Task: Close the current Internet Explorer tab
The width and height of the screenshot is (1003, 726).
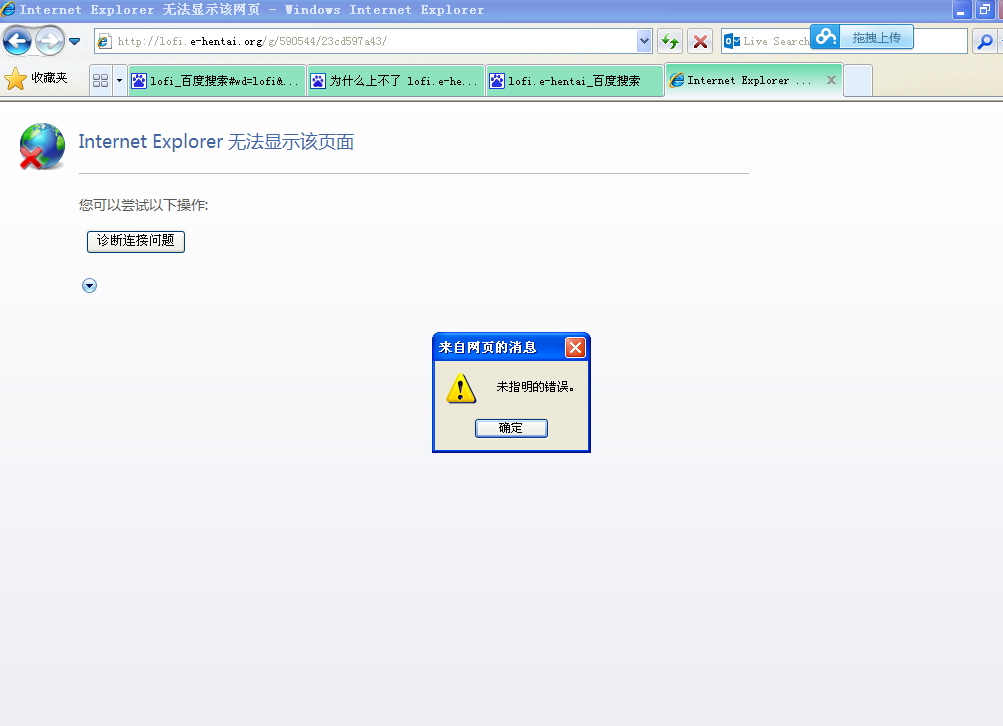Action: (x=831, y=80)
